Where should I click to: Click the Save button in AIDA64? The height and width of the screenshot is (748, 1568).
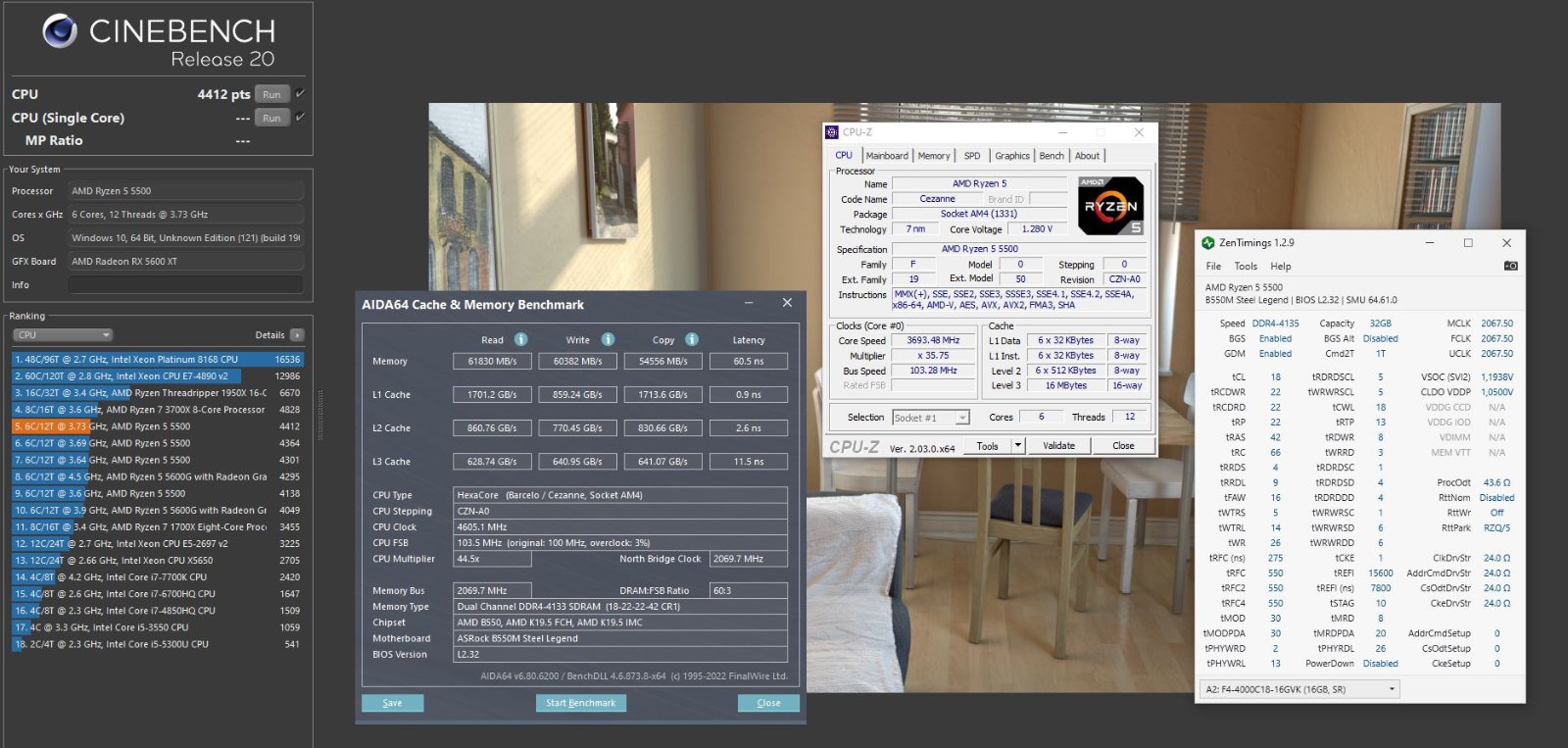click(x=392, y=703)
